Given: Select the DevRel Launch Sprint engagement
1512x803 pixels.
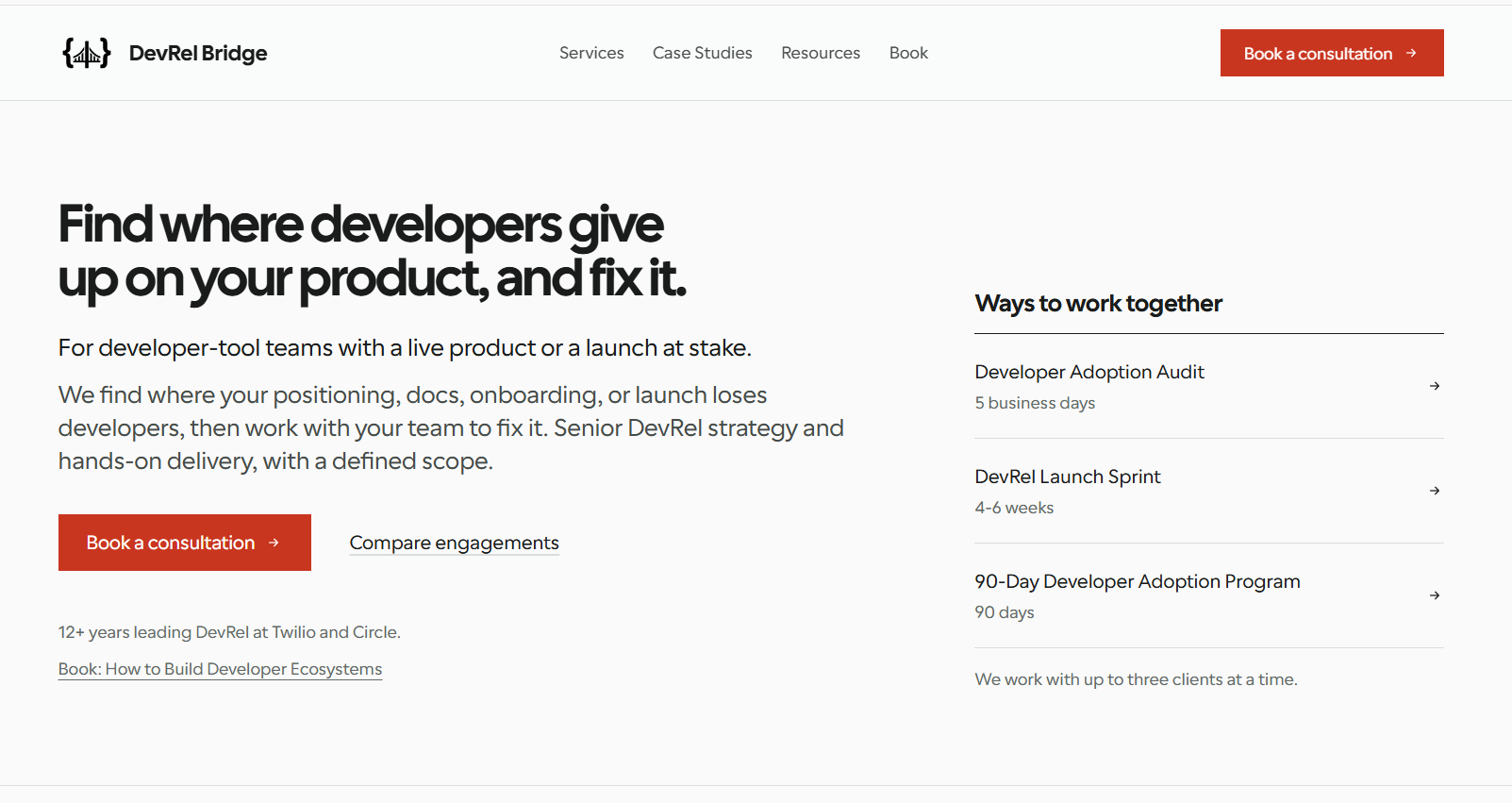Looking at the screenshot, I should coord(1209,491).
